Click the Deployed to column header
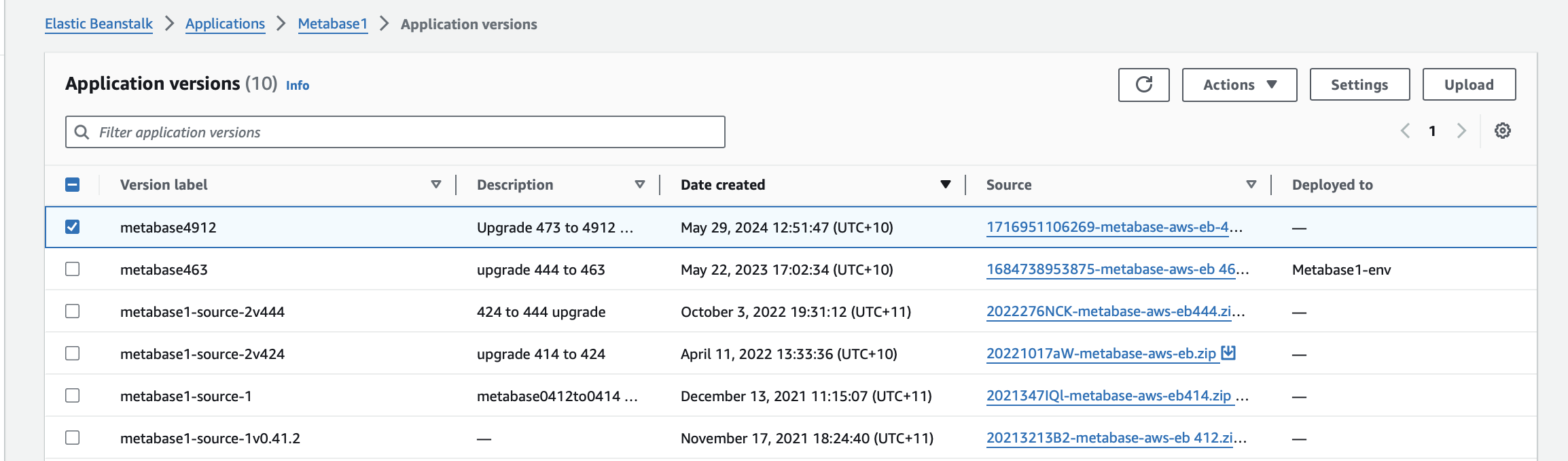 (1332, 185)
